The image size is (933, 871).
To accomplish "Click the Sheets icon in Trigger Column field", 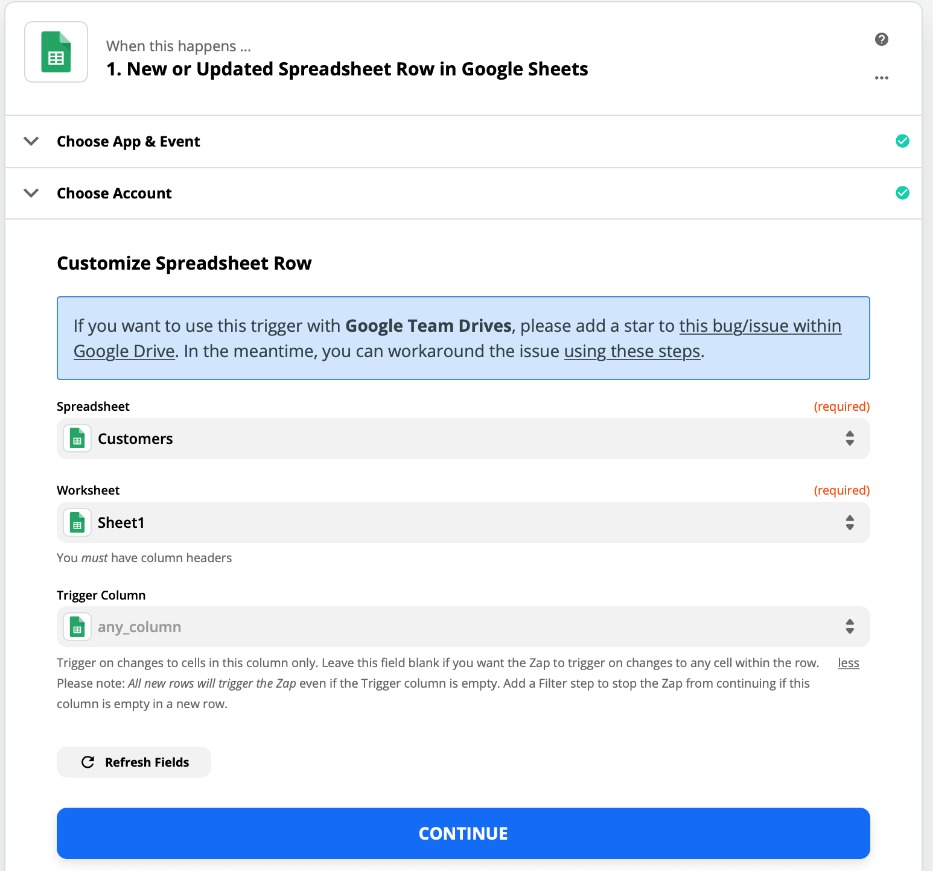I will [x=77, y=627].
